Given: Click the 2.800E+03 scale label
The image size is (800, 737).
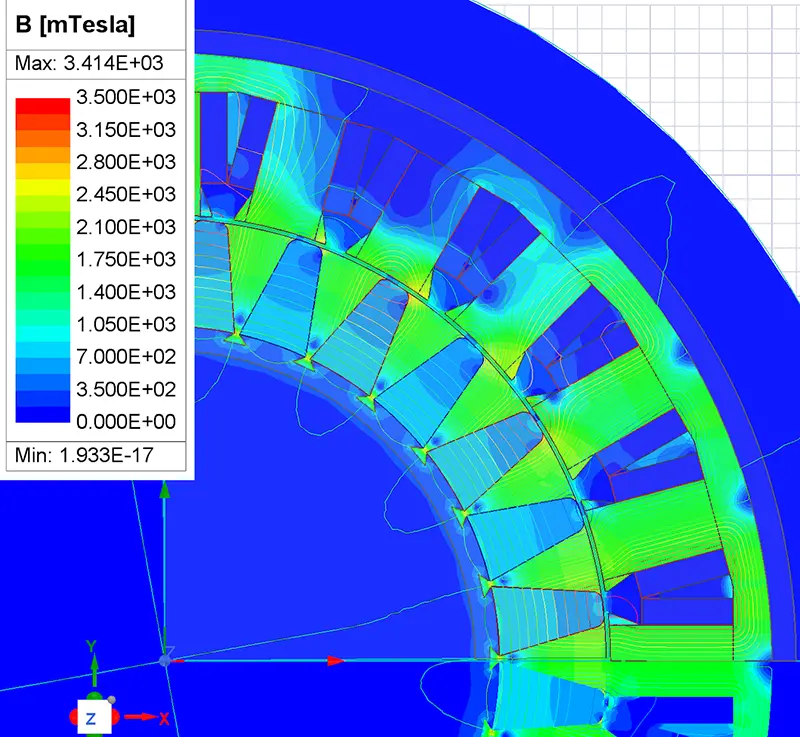Looking at the screenshot, I should coord(126,162).
